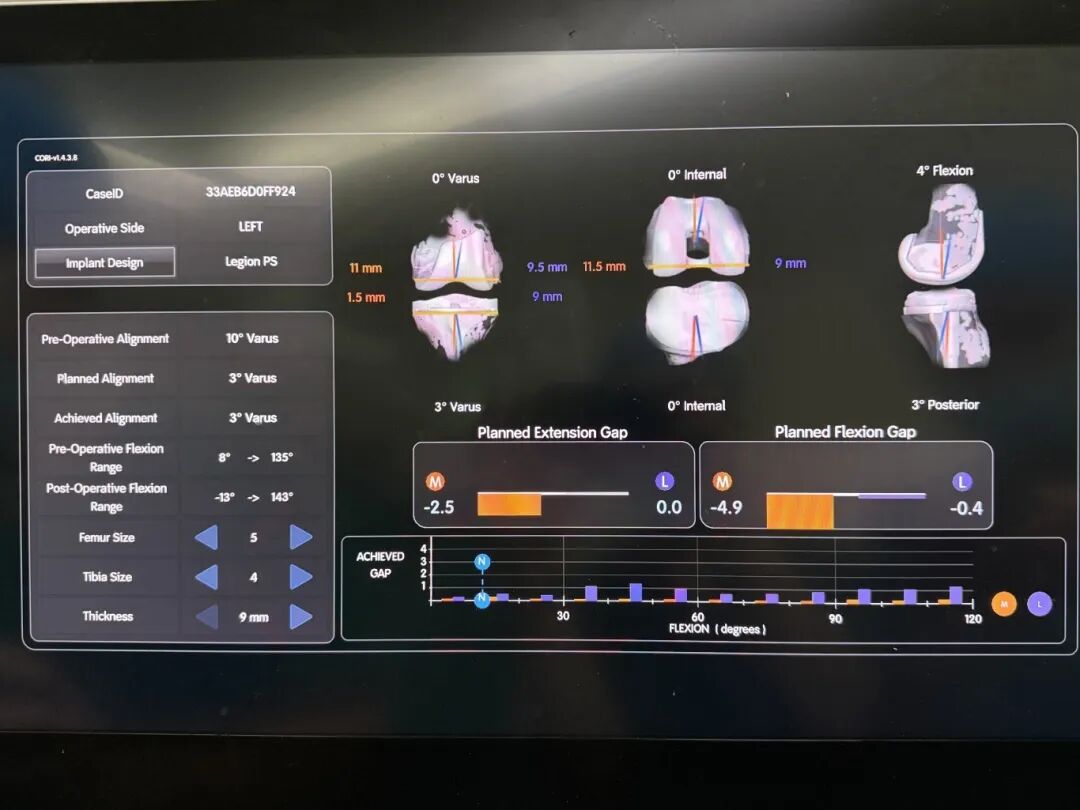Click the Implant Design button
Screen dimensions: 1080x810
[105, 263]
